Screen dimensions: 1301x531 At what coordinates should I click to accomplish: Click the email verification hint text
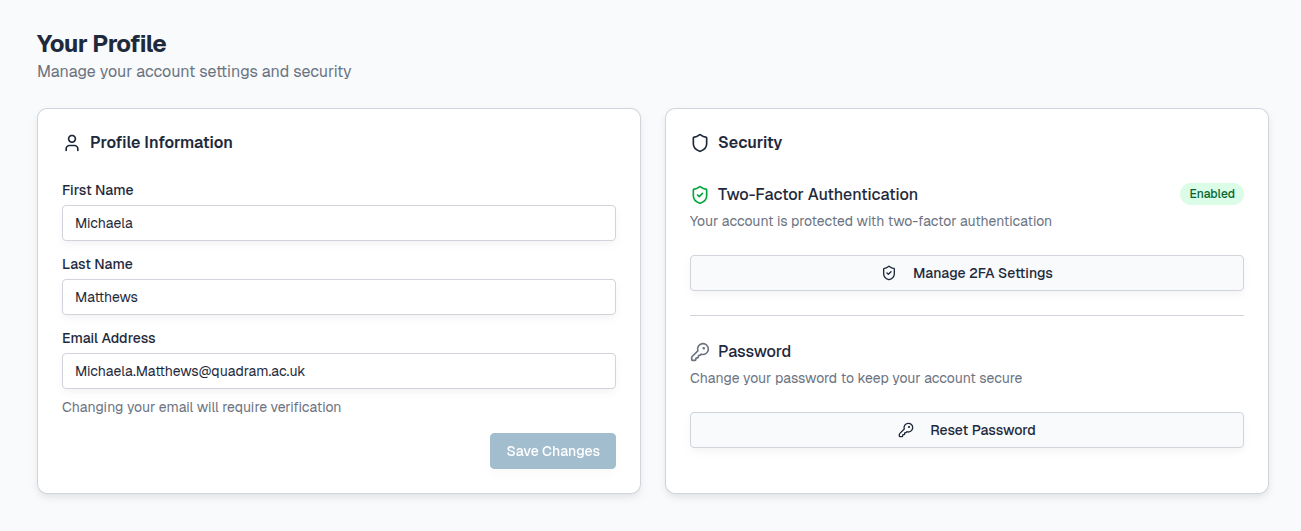coord(201,407)
